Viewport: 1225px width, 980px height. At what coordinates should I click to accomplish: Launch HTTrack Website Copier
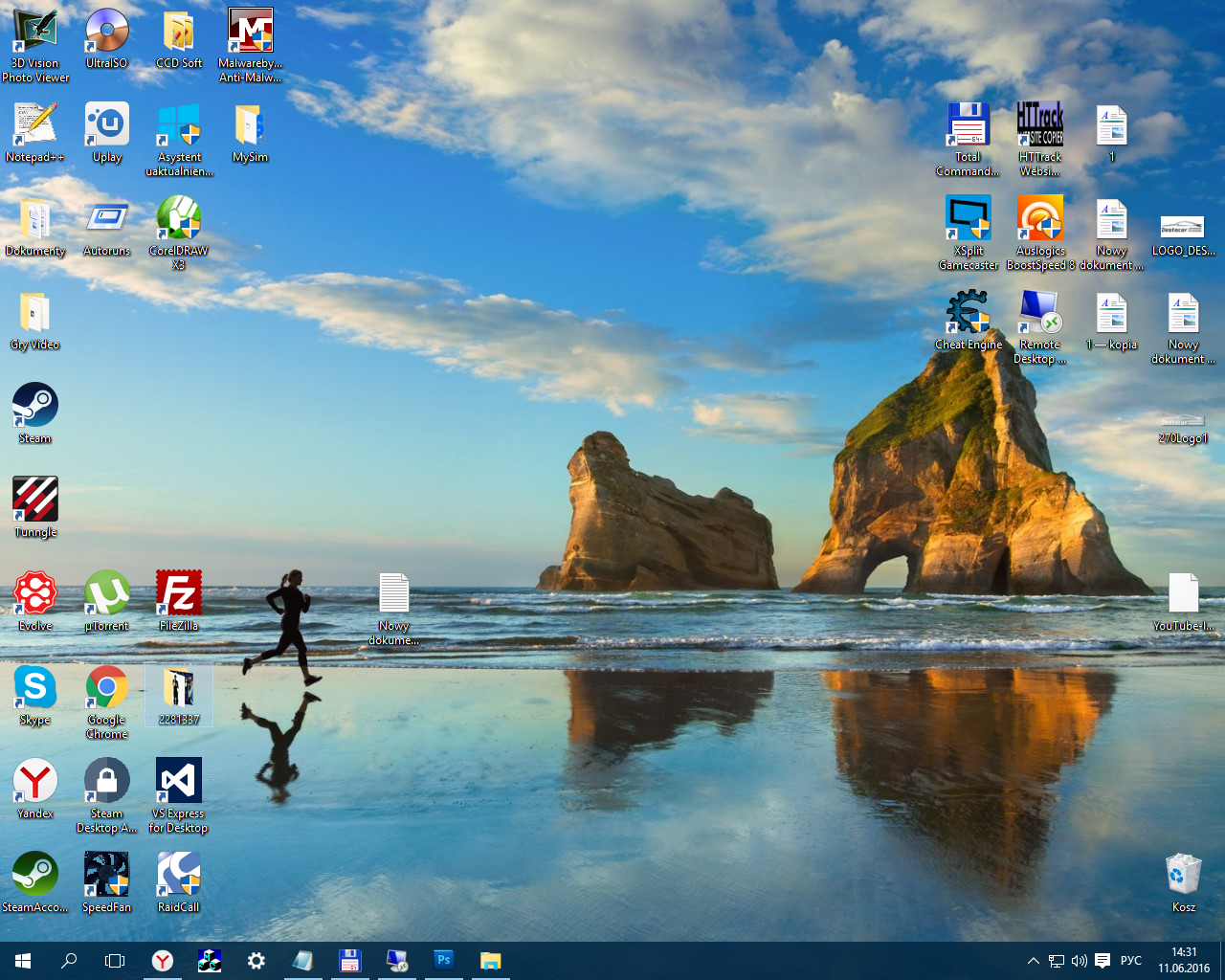(x=1040, y=139)
